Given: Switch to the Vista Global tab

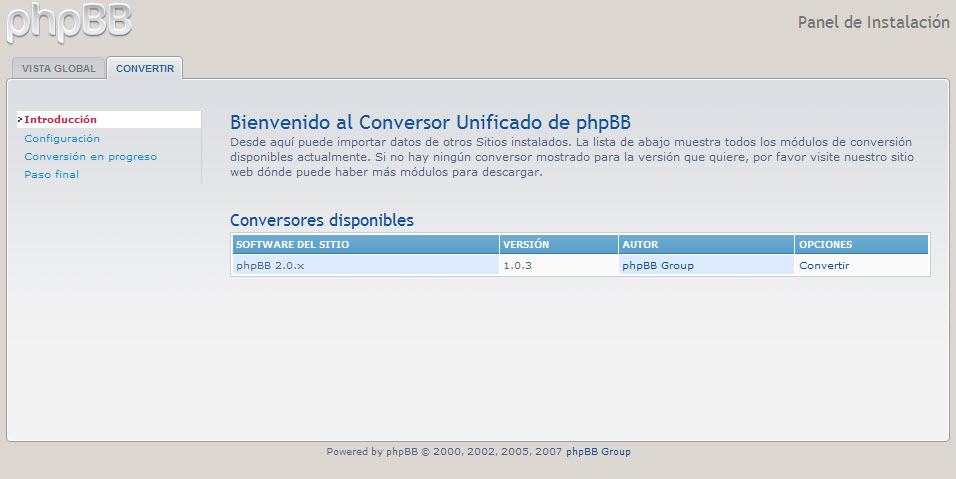Looking at the screenshot, I should (x=59, y=69).
